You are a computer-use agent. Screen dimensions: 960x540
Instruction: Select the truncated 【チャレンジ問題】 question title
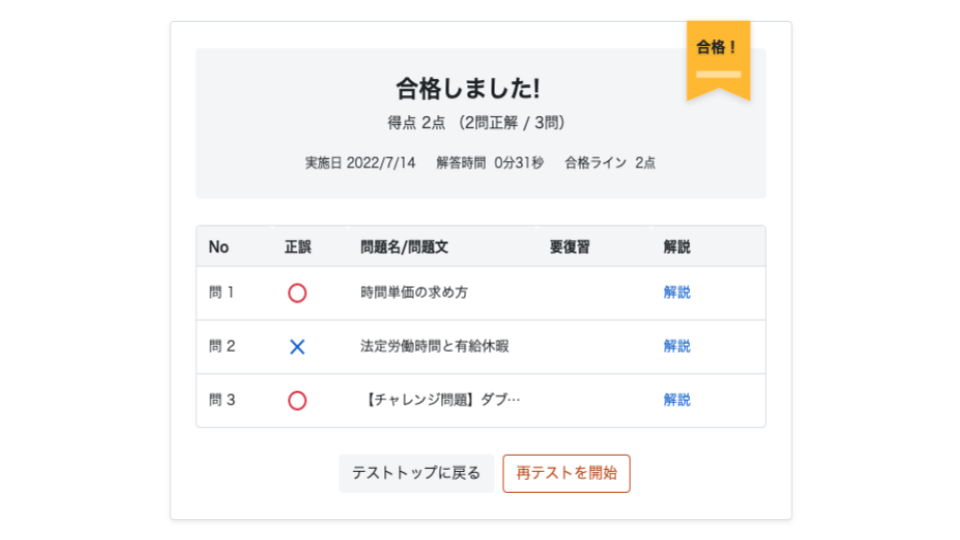pyautogui.click(x=440, y=400)
